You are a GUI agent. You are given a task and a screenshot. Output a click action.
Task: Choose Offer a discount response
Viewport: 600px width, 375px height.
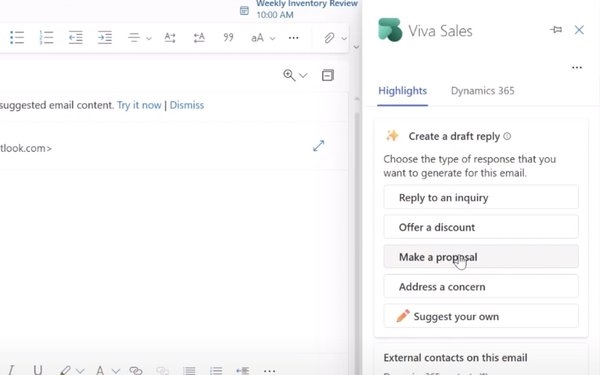[481, 227]
